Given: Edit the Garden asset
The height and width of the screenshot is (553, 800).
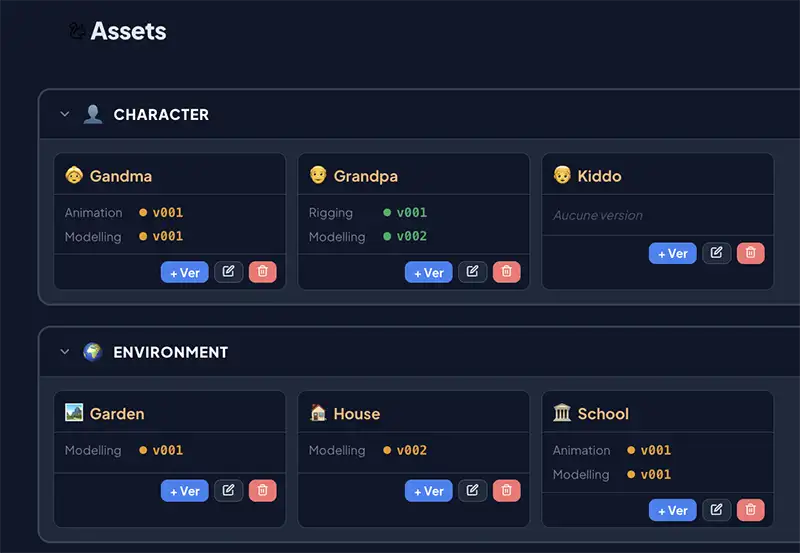Looking at the screenshot, I should 229,490.
